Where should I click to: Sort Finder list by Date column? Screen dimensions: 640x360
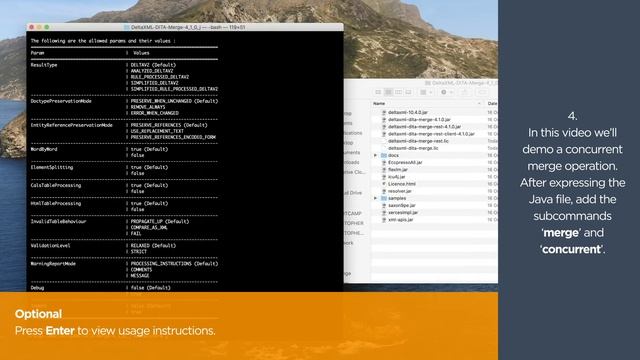(x=492, y=104)
